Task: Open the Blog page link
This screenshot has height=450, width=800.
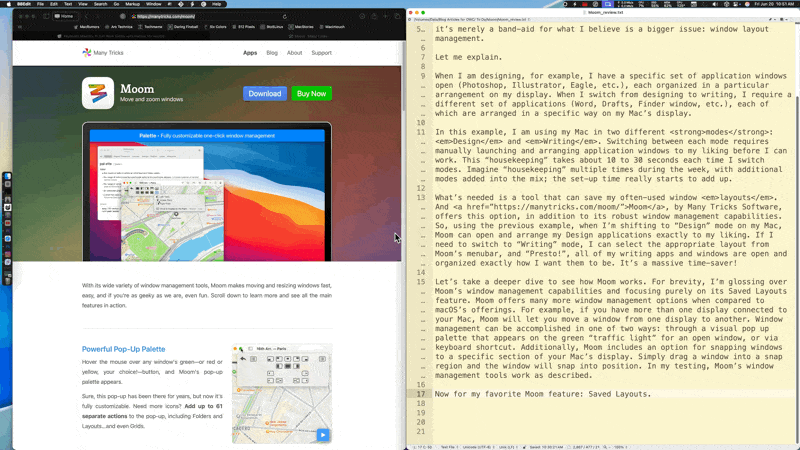Action: tap(272, 53)
